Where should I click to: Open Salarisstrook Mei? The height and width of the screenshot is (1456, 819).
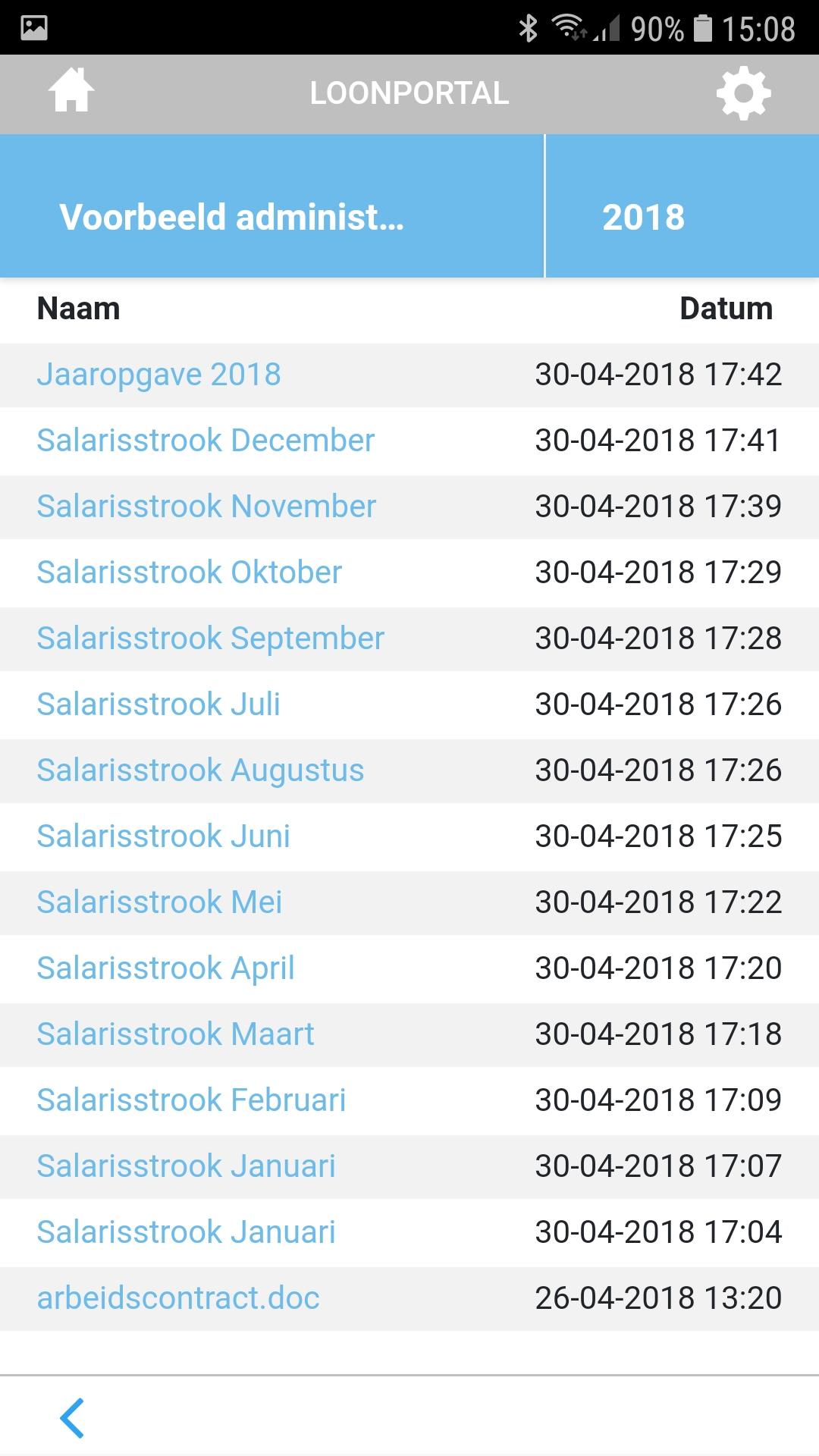click(x=159, y=902)
